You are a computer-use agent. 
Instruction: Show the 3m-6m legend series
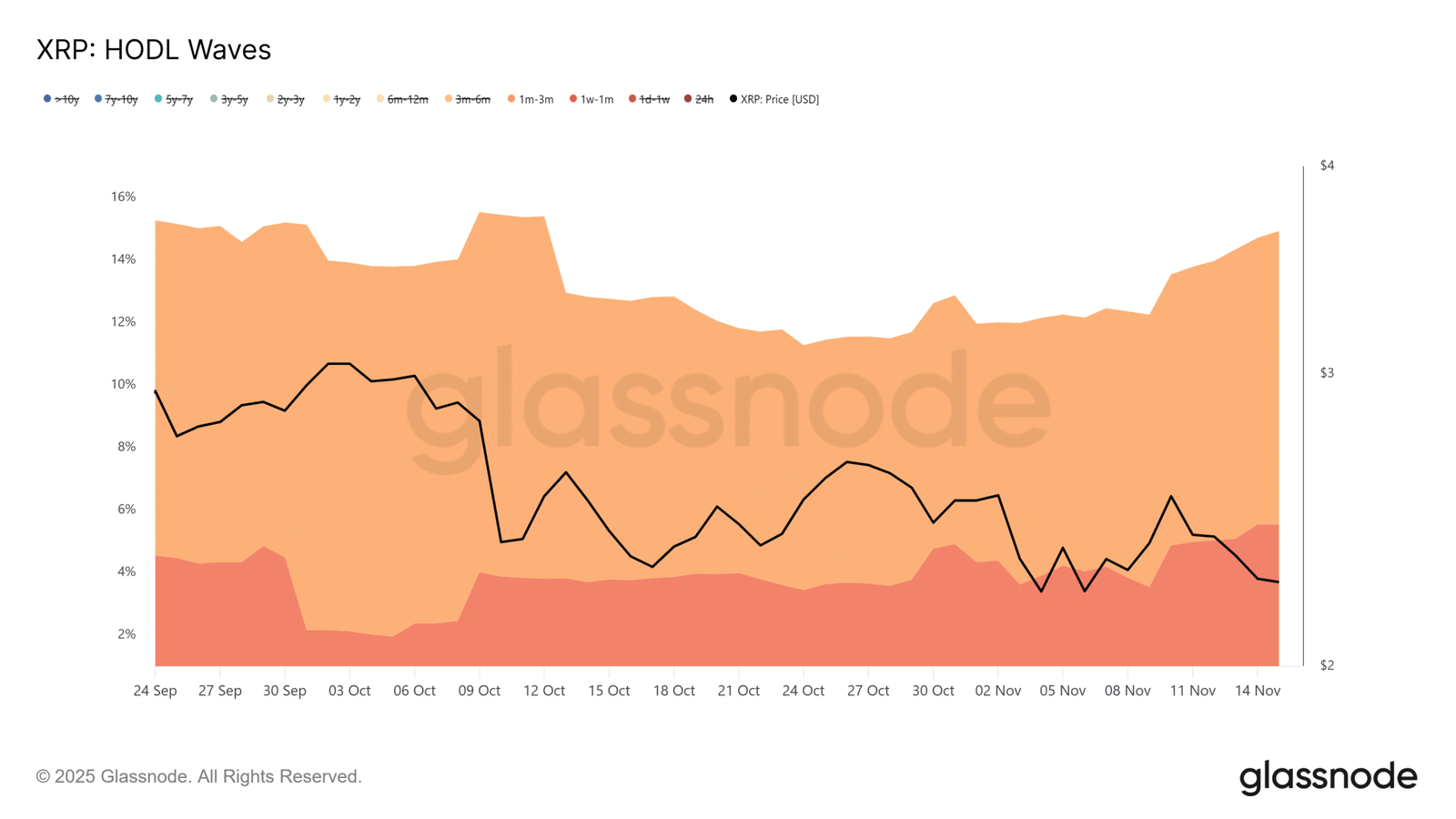click(x=468, y=99)
